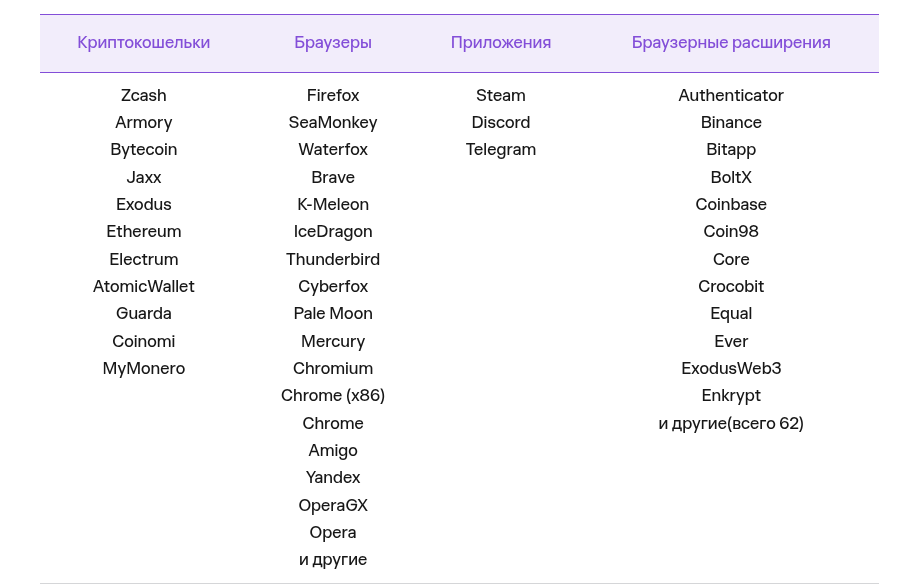This screenshot has height=586, width=921.
Task: Select Firefox in the browsers column
Action: click(x=333, y=95)
